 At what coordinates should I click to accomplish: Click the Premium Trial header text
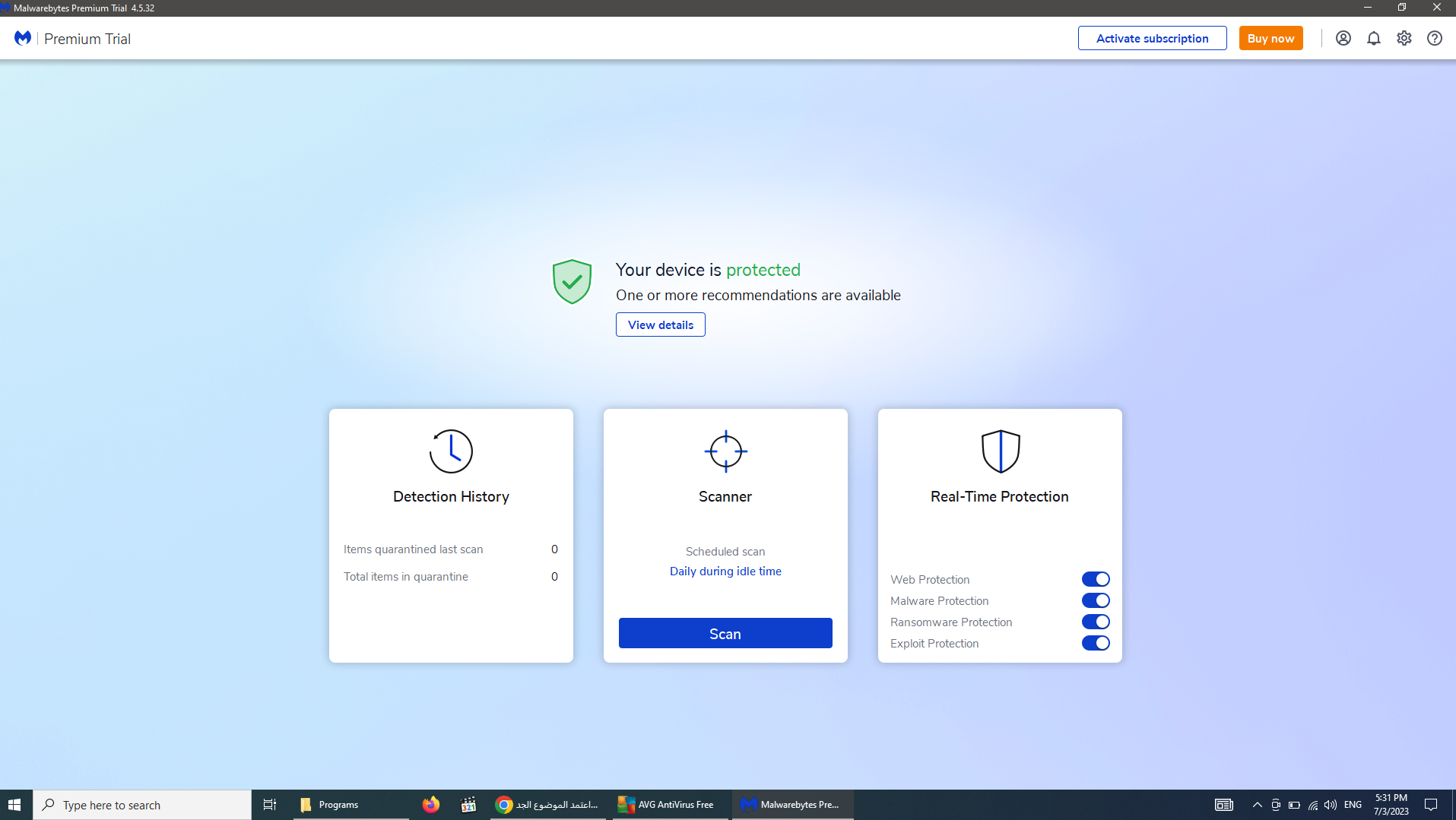click(87, 39)
